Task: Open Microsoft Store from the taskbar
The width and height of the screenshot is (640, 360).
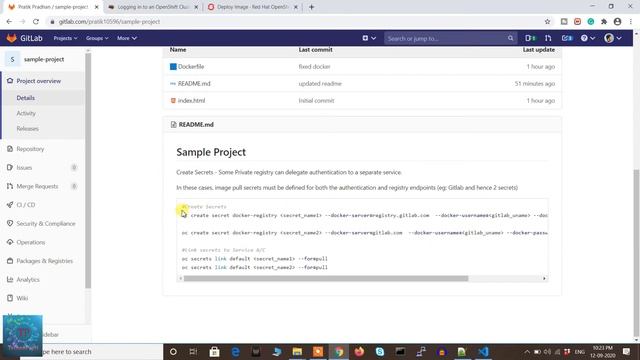Action: coord(214,351)
